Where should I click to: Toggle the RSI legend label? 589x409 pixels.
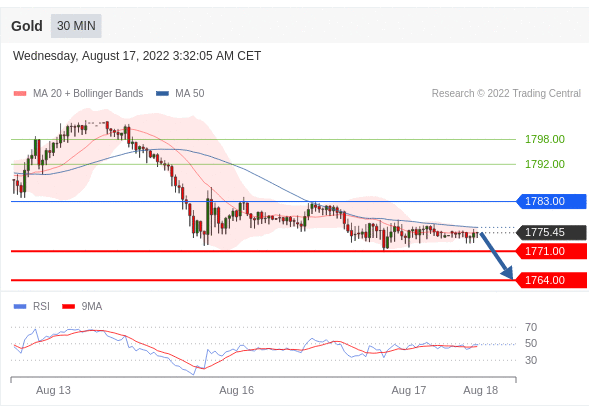[41, 306]
